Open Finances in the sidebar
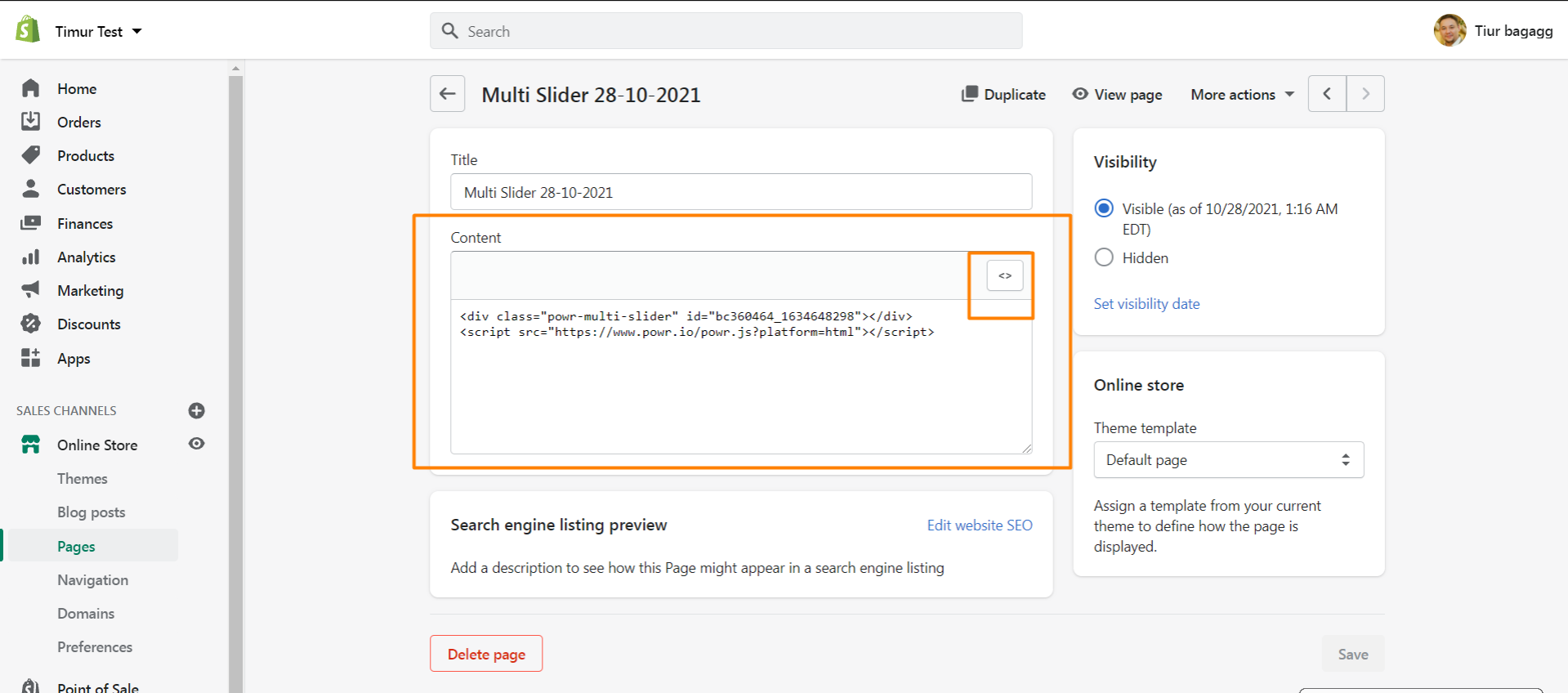The width and height of the screenshot is (1568, 693). coord(85,223)
